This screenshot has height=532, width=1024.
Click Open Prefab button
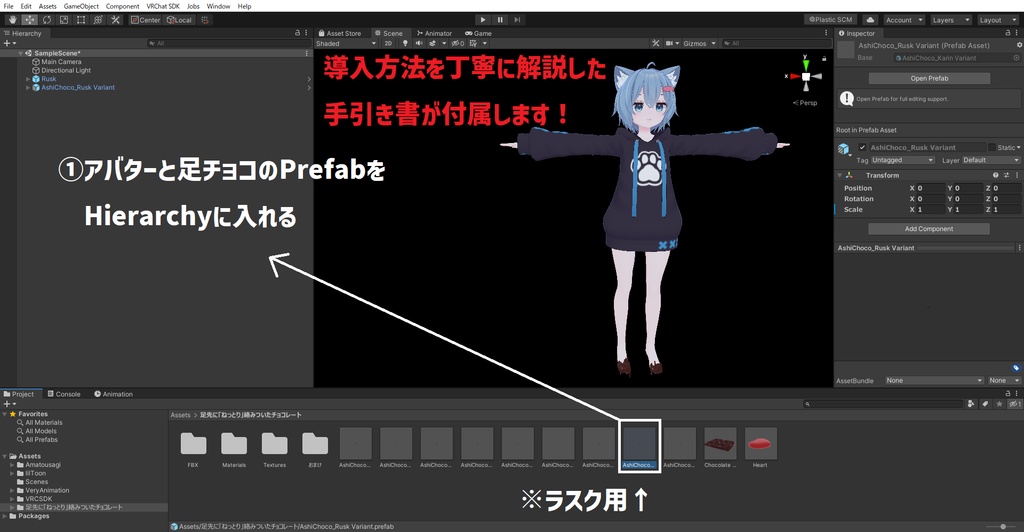point(929,78)
